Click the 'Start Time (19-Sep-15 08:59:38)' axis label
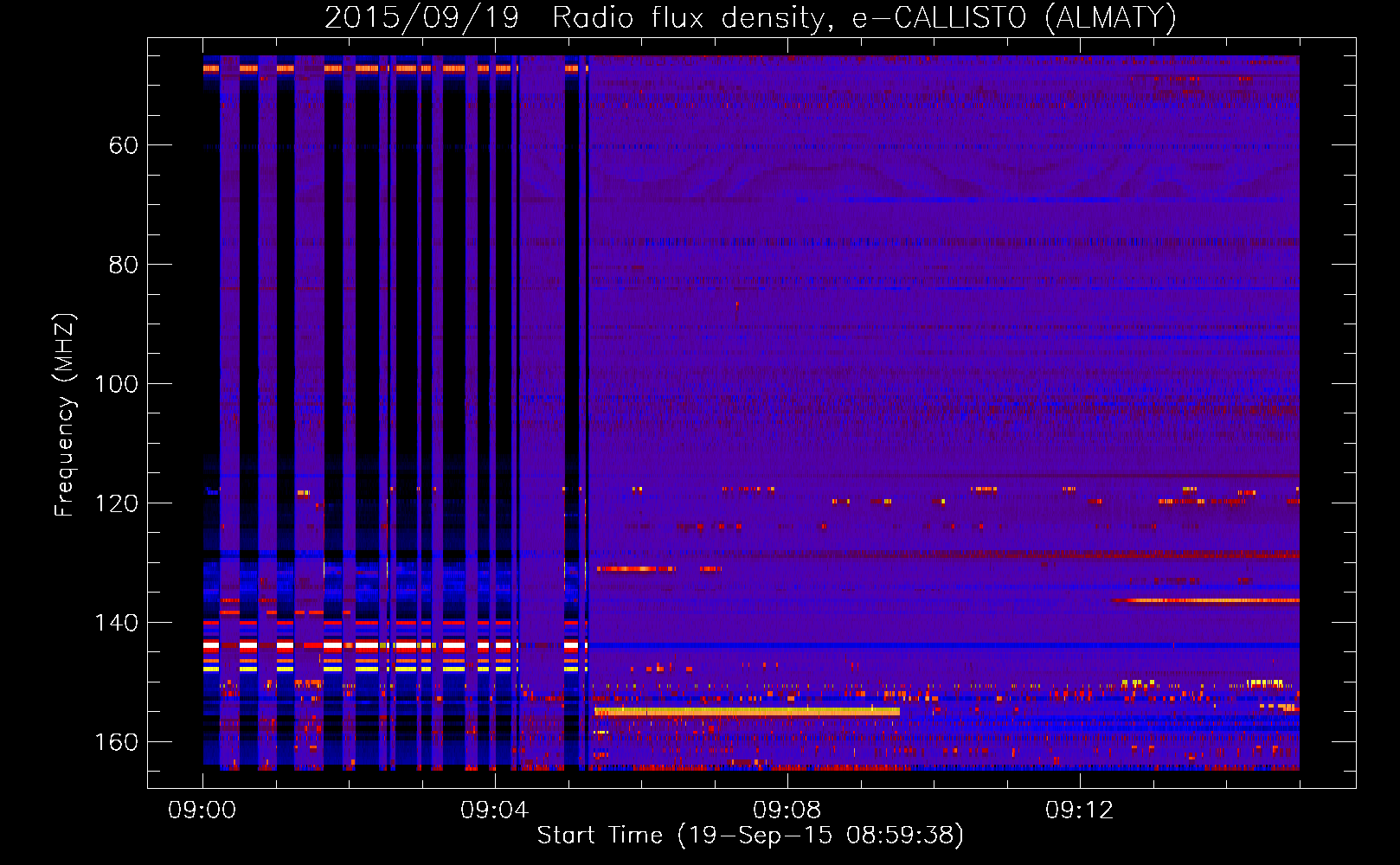The height and width of the screenshot is (865, 1400). pyautogui.click(x=750, y=836)
